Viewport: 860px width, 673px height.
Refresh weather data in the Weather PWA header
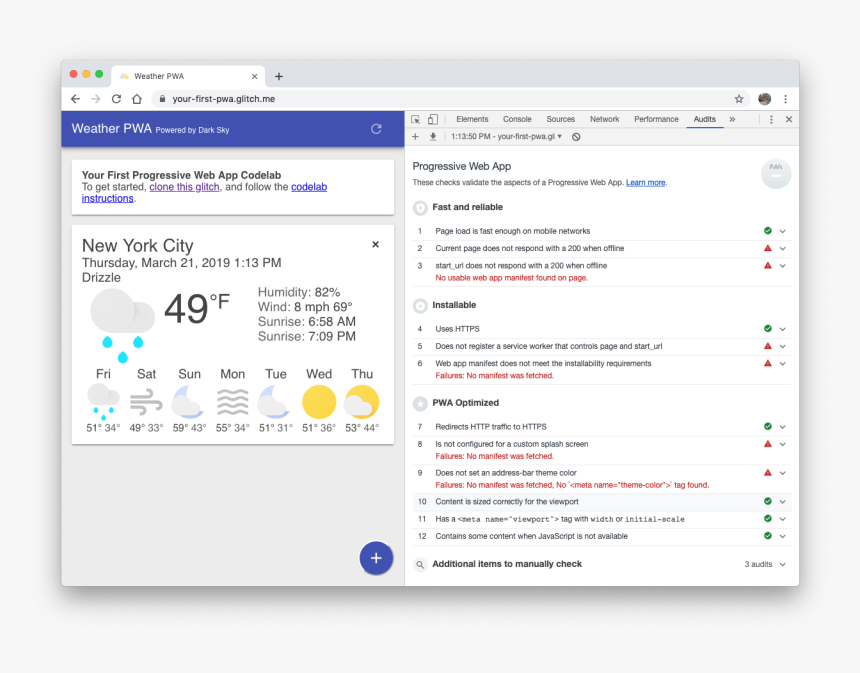(x=376, y=129)
